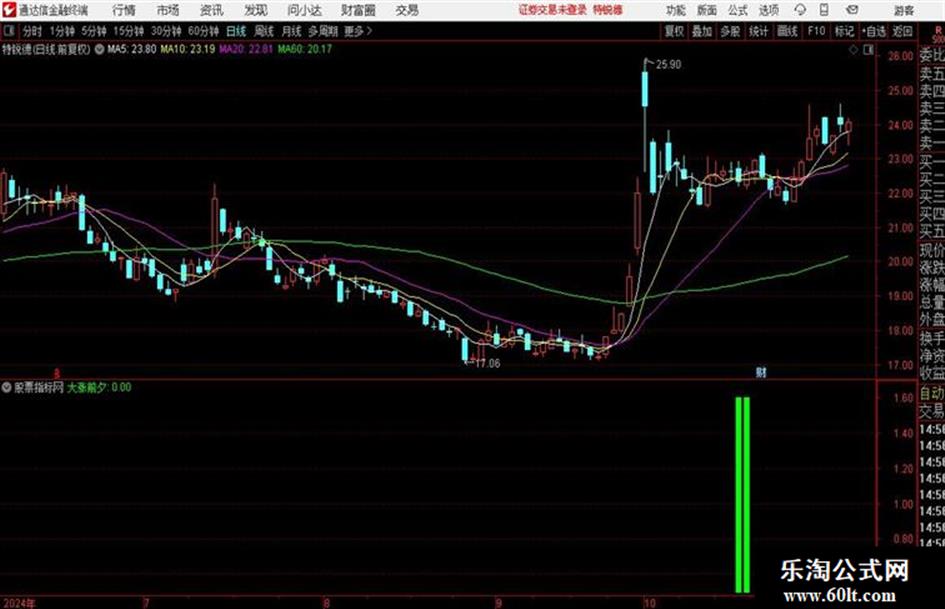Switch to the 1分钟 period
The width and height of the screenshot is (945, 609).
62,31
